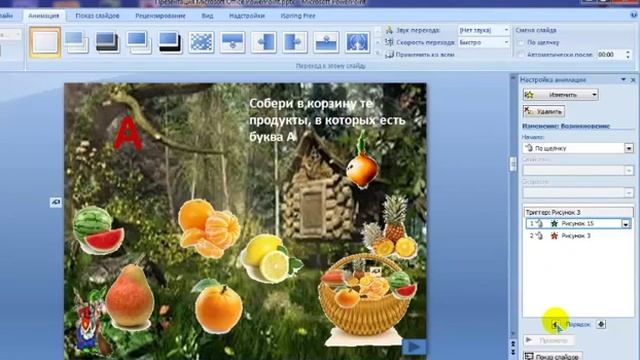Open dropdown arrow of Рисунок 15 effect
Image resolution: width=640 pixels, height=360 pixels.
[x=626, y=224]
